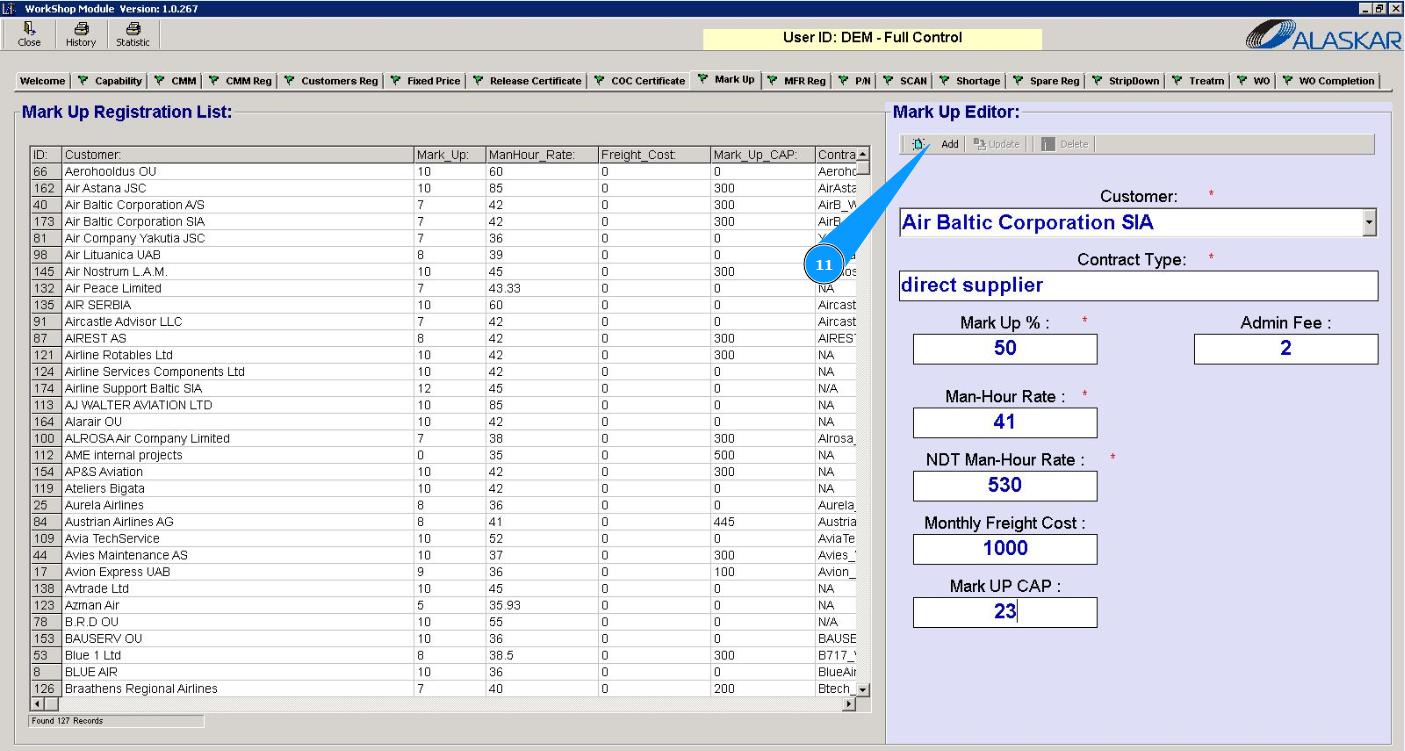The height and width of the screenshot is (751, 1405).
Task: Click the 43.33 man-hour rate cell
Action: pyautogui.click(x=542, y=288)
